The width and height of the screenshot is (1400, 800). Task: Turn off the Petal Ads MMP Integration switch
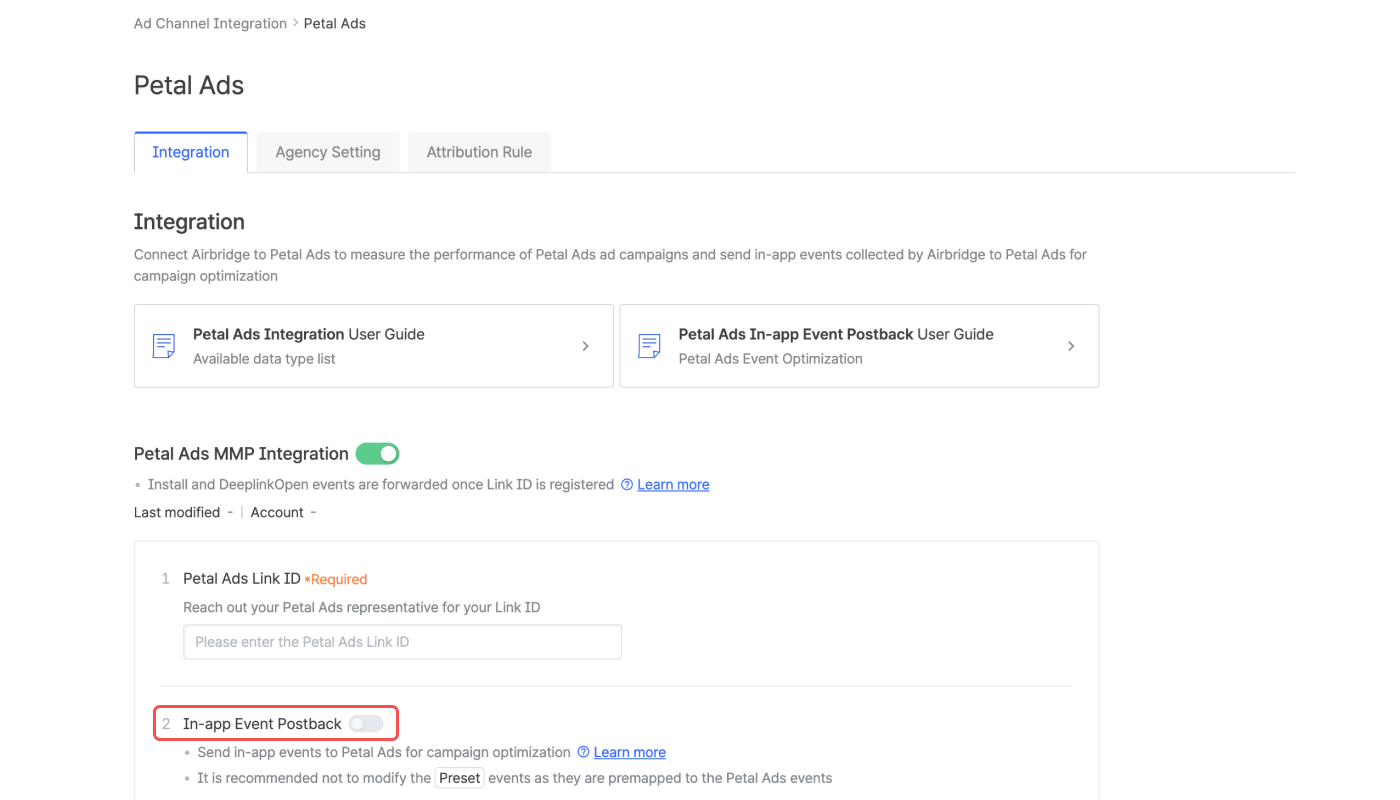(377, 454)
